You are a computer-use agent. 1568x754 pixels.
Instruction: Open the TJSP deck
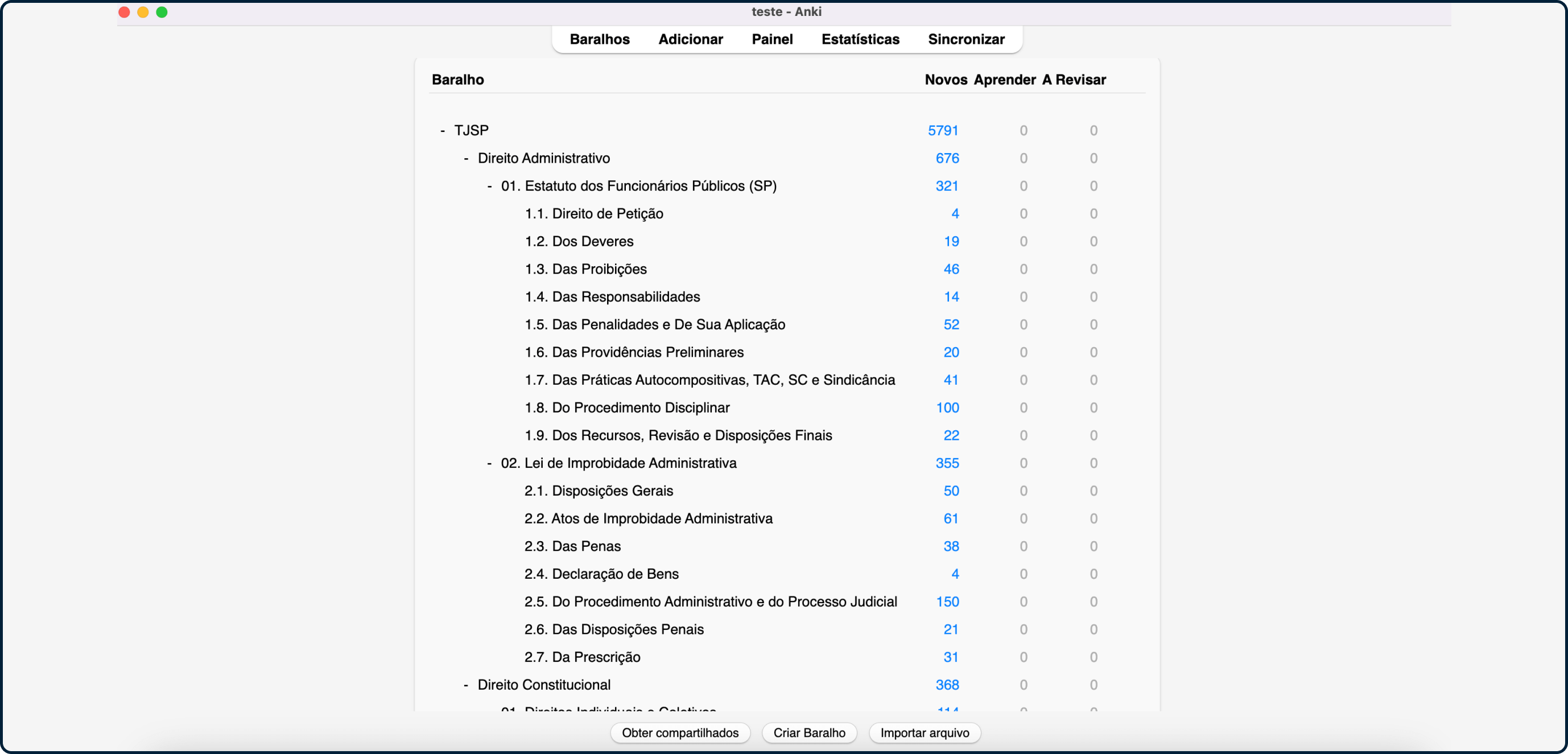pyautogui.click(x=471, y=130)
